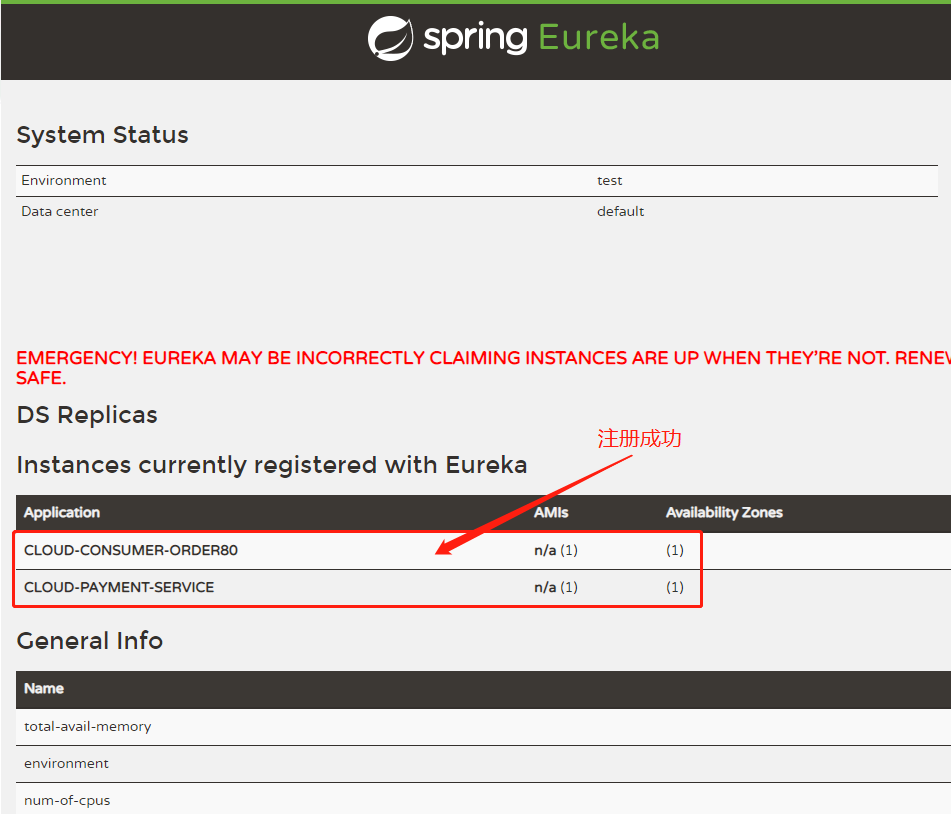951x814 pixels.
Task: Click the "Data center" row label
Action: click(x=59, y=212)
